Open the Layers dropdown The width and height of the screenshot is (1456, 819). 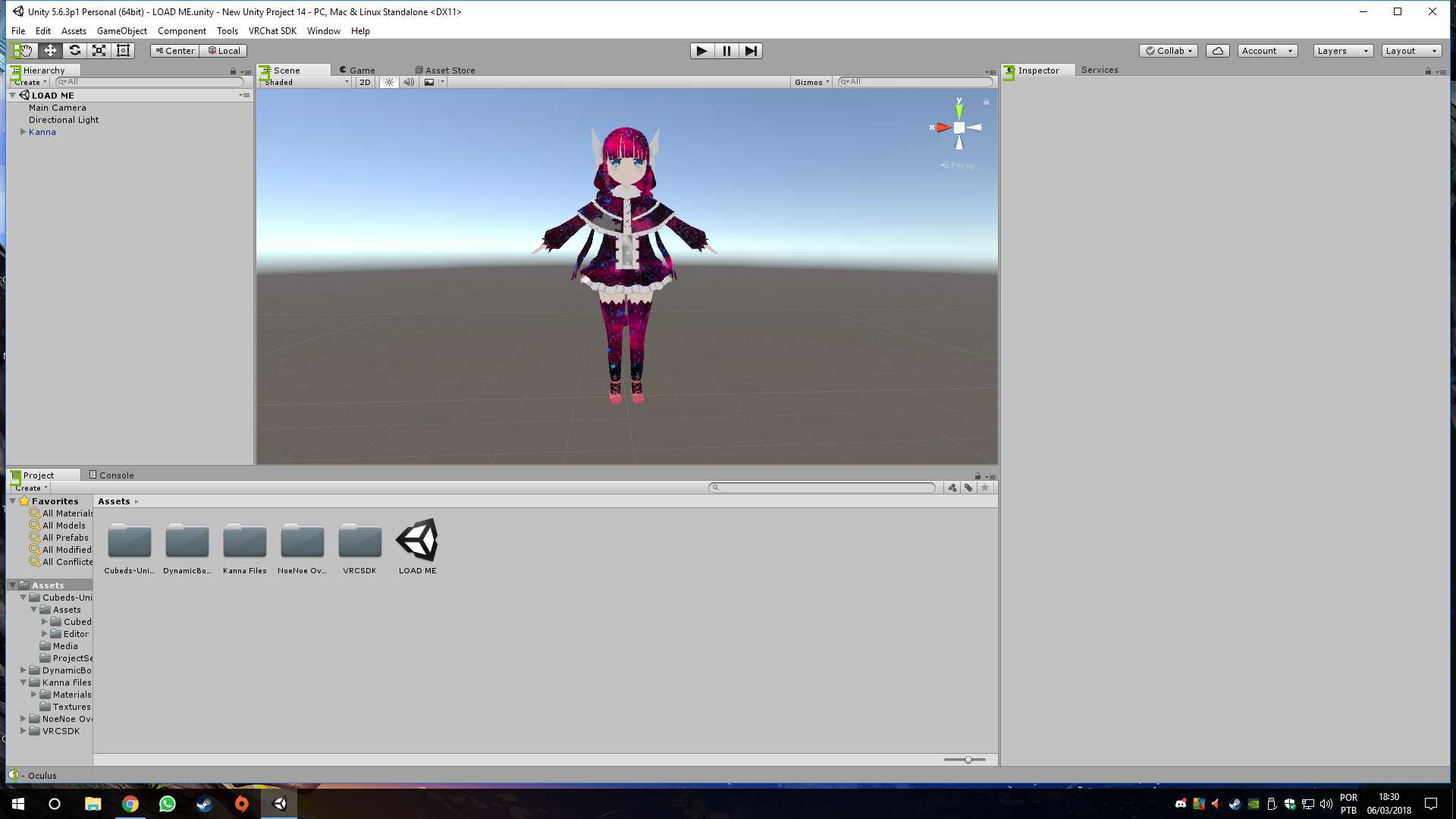(1342, 51)
